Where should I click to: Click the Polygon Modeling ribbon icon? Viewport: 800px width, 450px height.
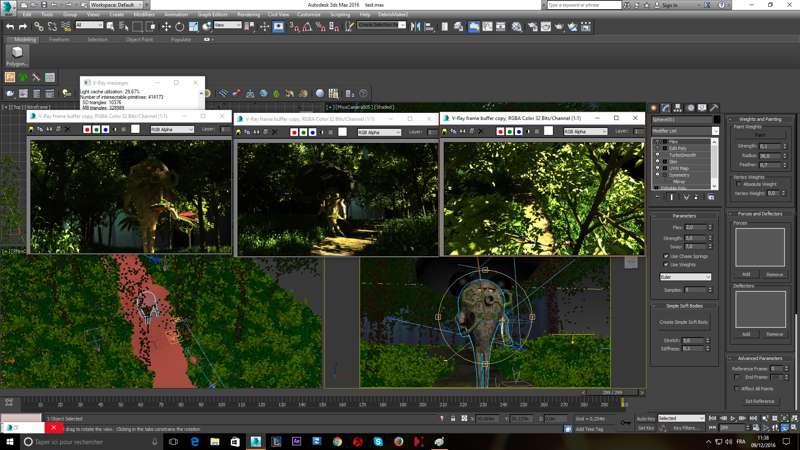[17, 56]
